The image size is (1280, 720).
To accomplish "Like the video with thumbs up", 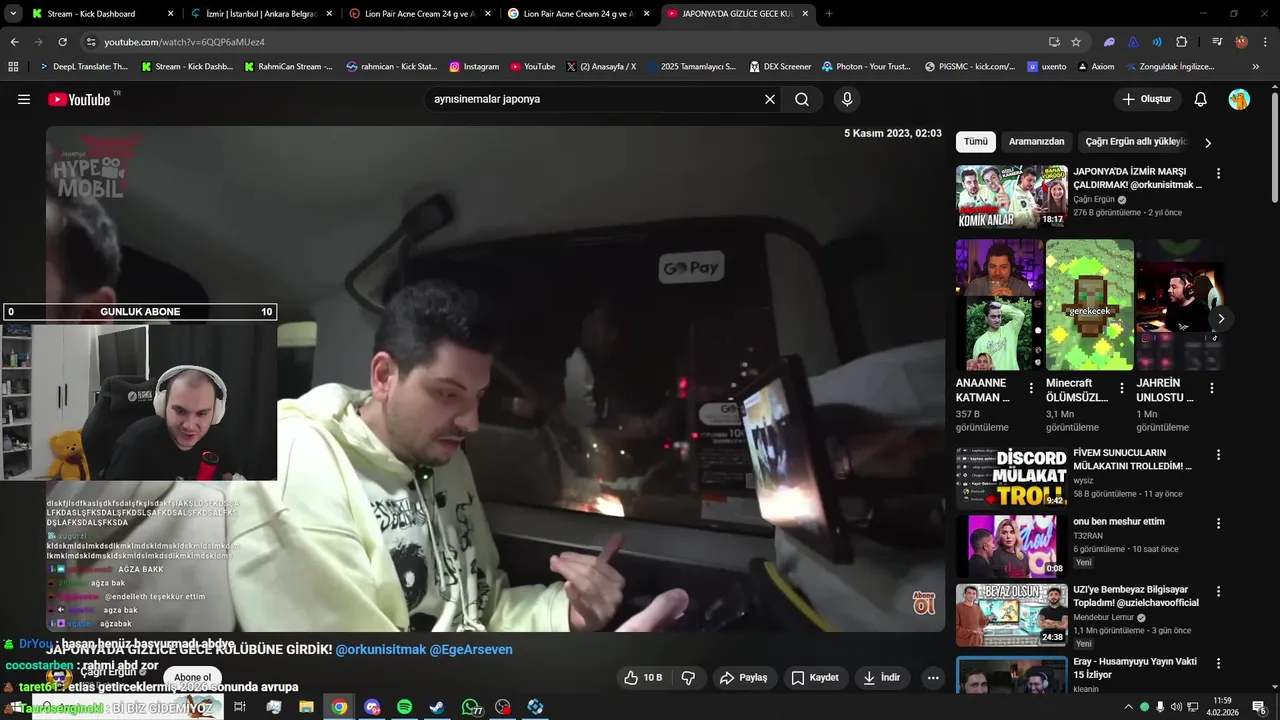I will click(x=643, y=677).
